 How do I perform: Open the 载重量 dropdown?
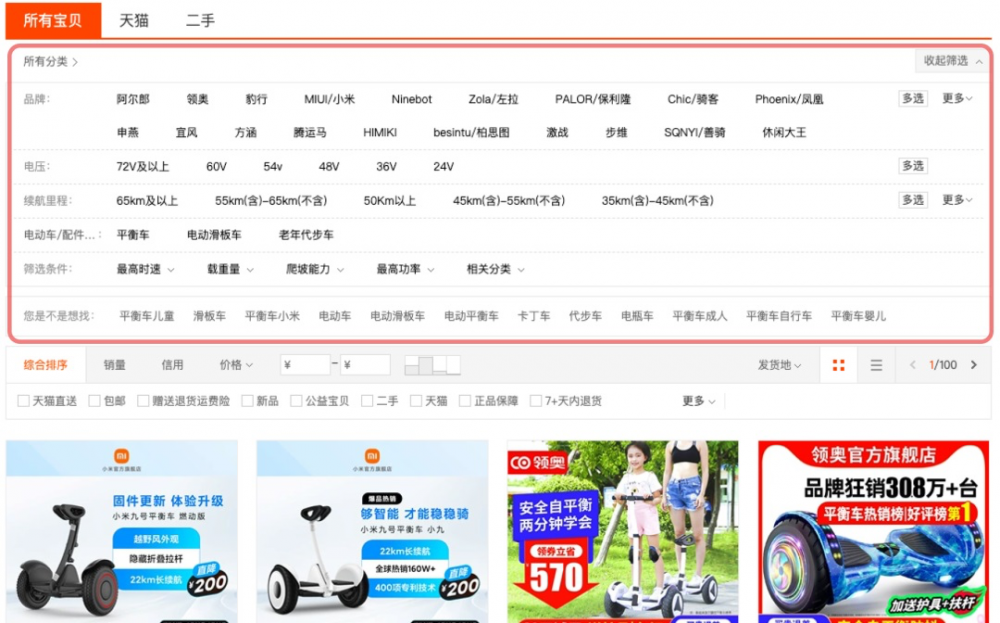(230, 269)
